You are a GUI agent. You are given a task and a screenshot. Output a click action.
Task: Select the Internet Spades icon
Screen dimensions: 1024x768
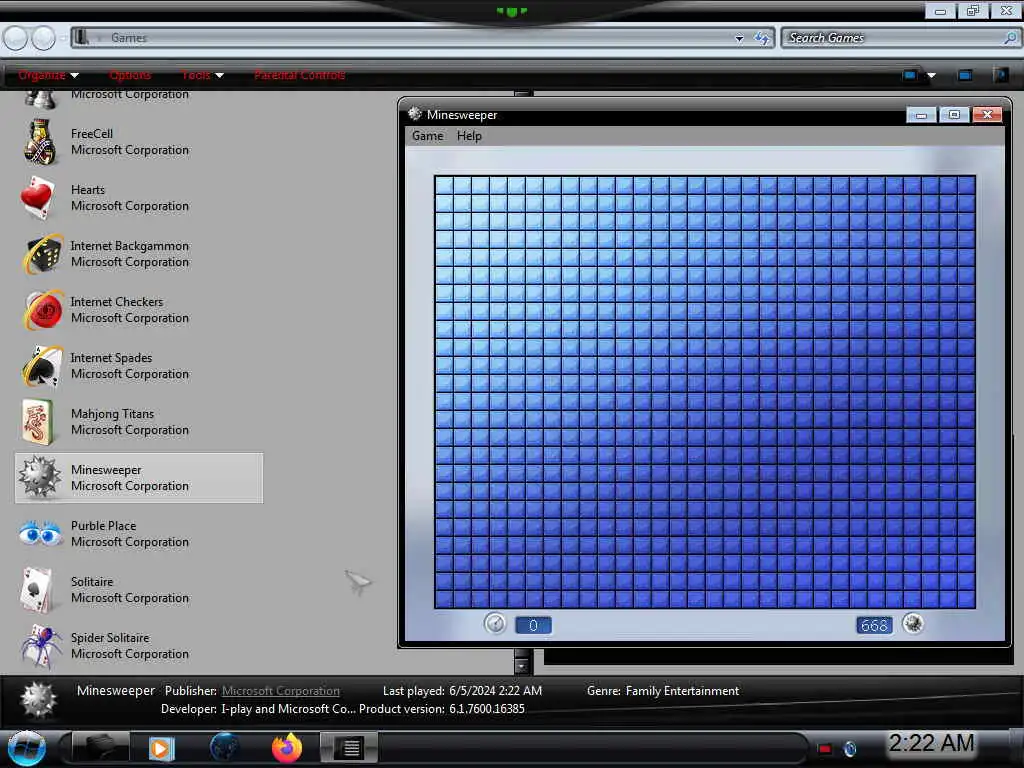[42, 366]
